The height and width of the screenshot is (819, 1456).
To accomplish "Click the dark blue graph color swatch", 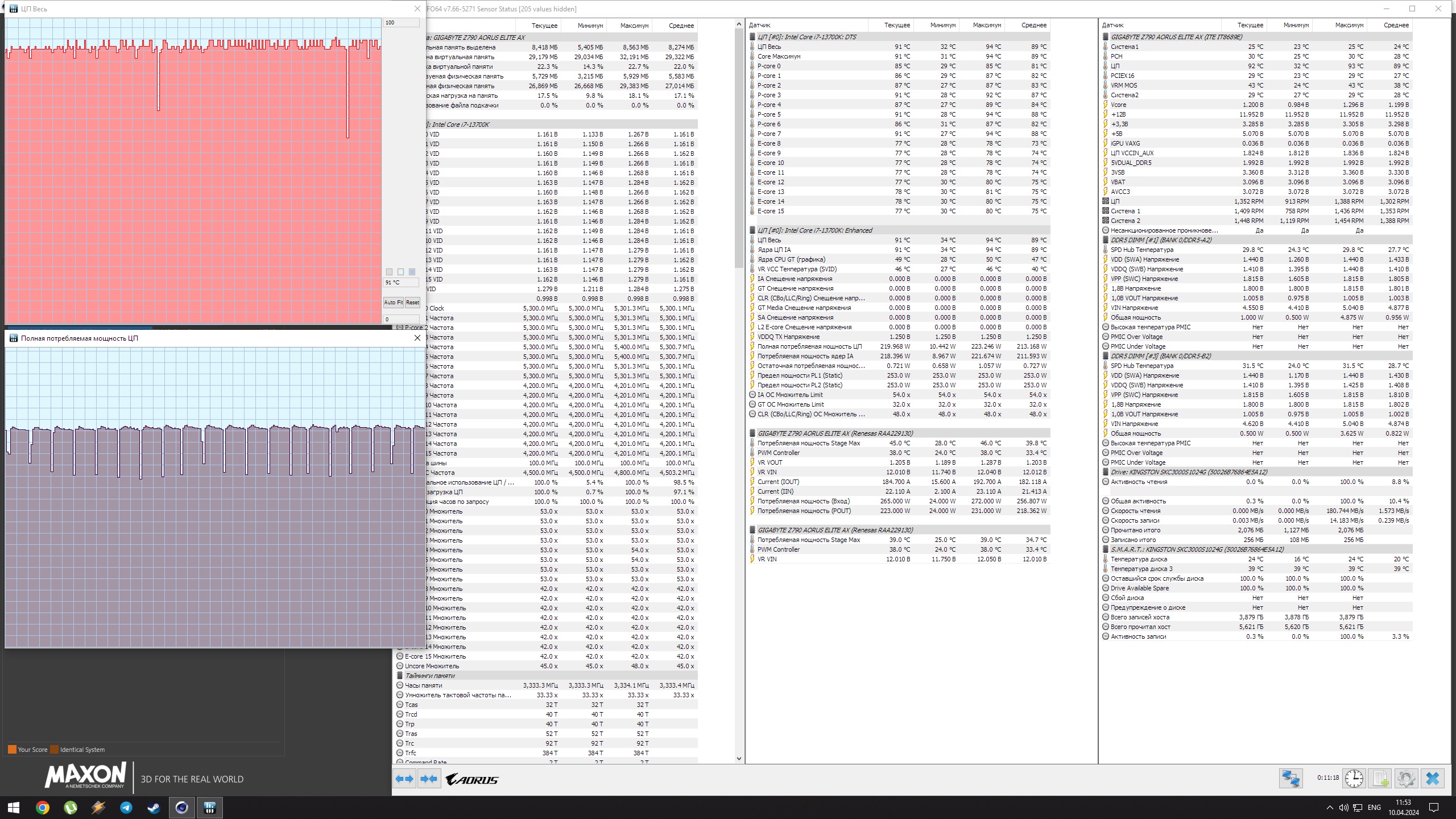I will (412, 272).
